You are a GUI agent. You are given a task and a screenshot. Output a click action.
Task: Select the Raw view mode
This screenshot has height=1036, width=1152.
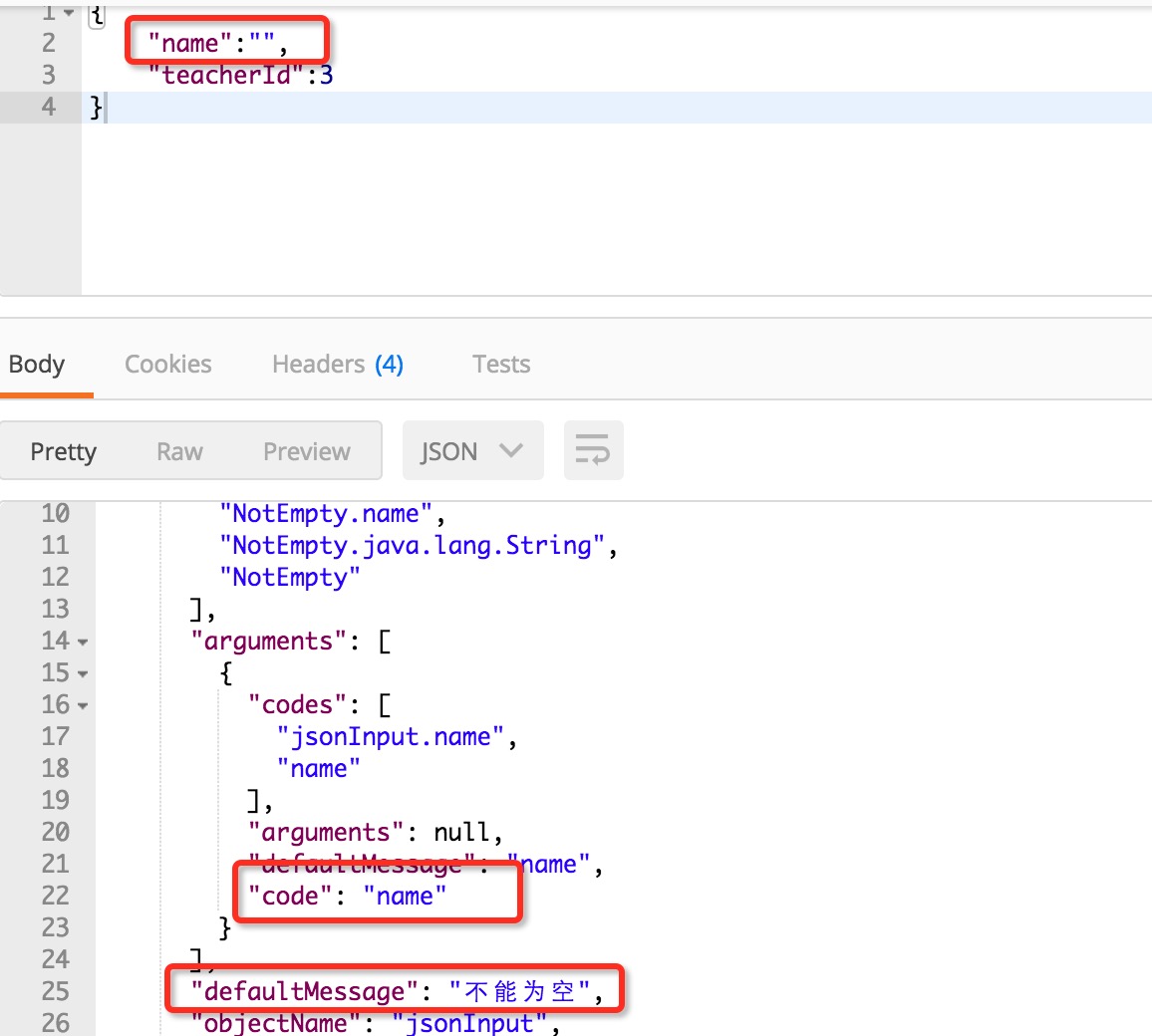179,451
